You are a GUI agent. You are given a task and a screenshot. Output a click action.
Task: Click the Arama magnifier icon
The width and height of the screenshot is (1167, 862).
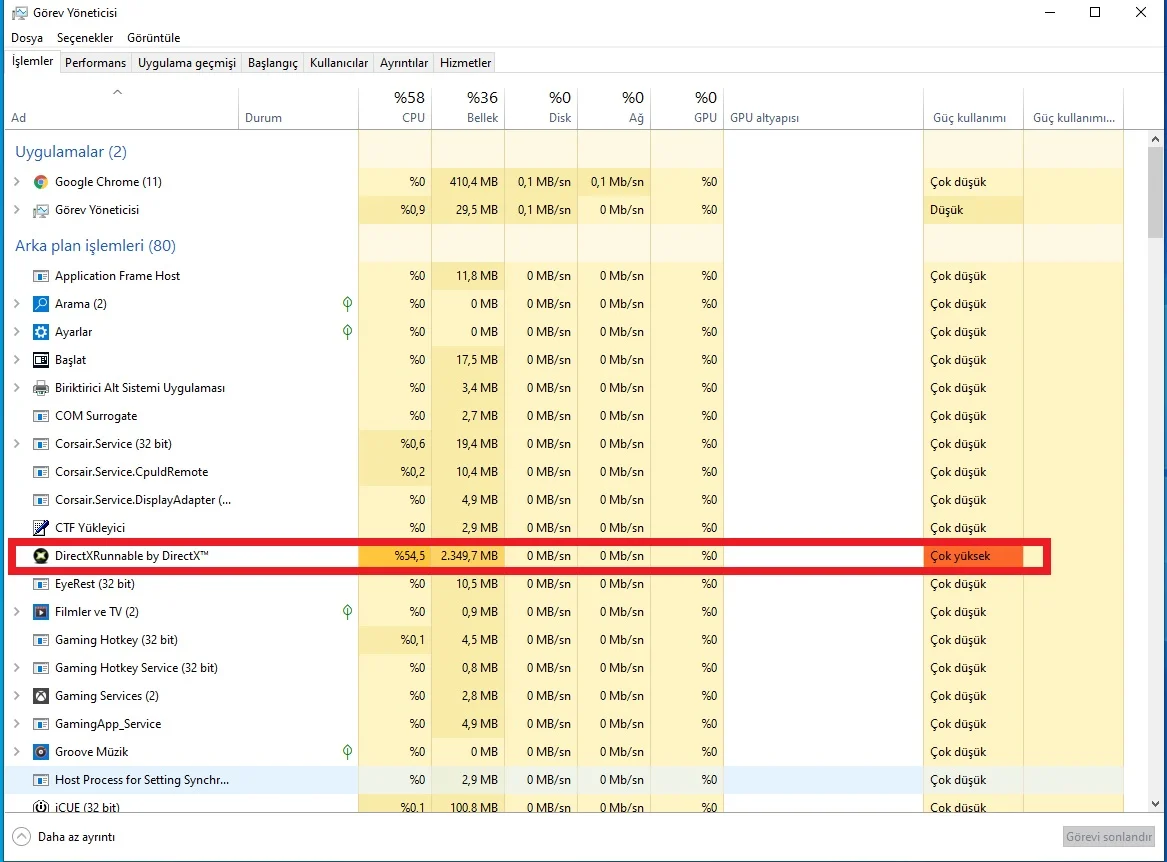coord(41,304)
